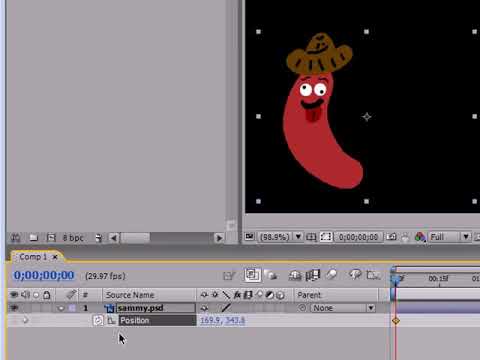Collapse the sammy.psd layer twirl arrow
The height and width of the screenshot is (360, 480).
coord(60,308)
